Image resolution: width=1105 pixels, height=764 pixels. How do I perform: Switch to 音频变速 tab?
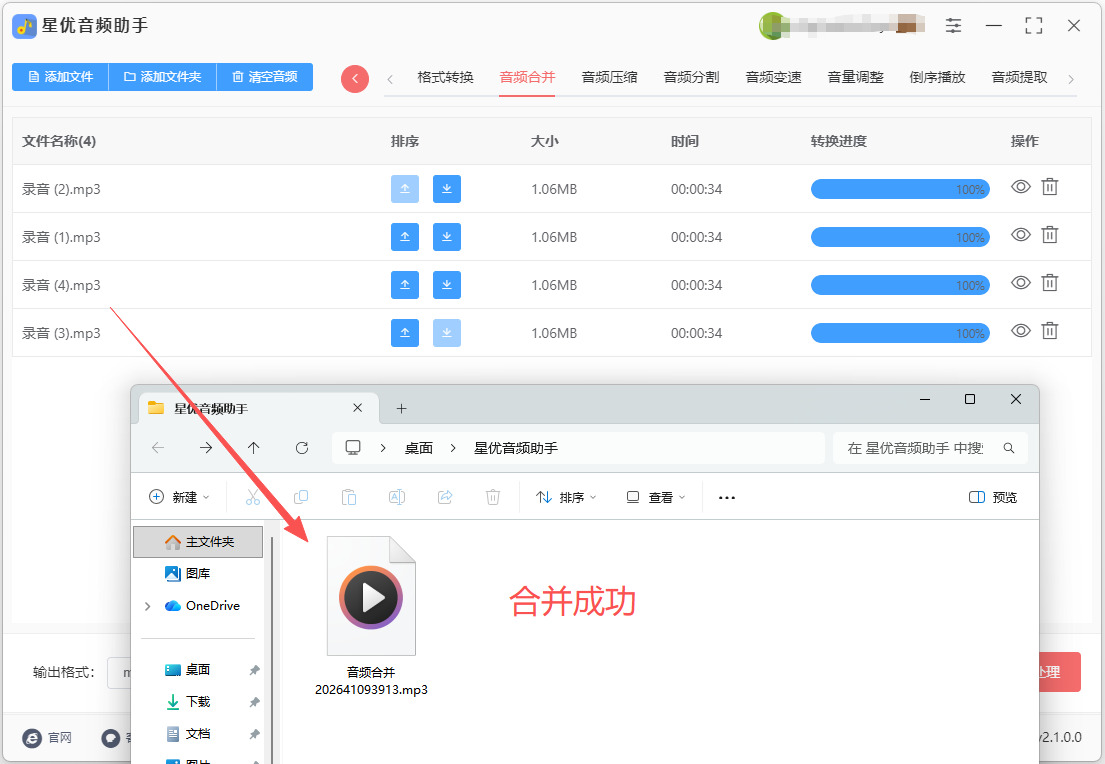tap(774, 78)
